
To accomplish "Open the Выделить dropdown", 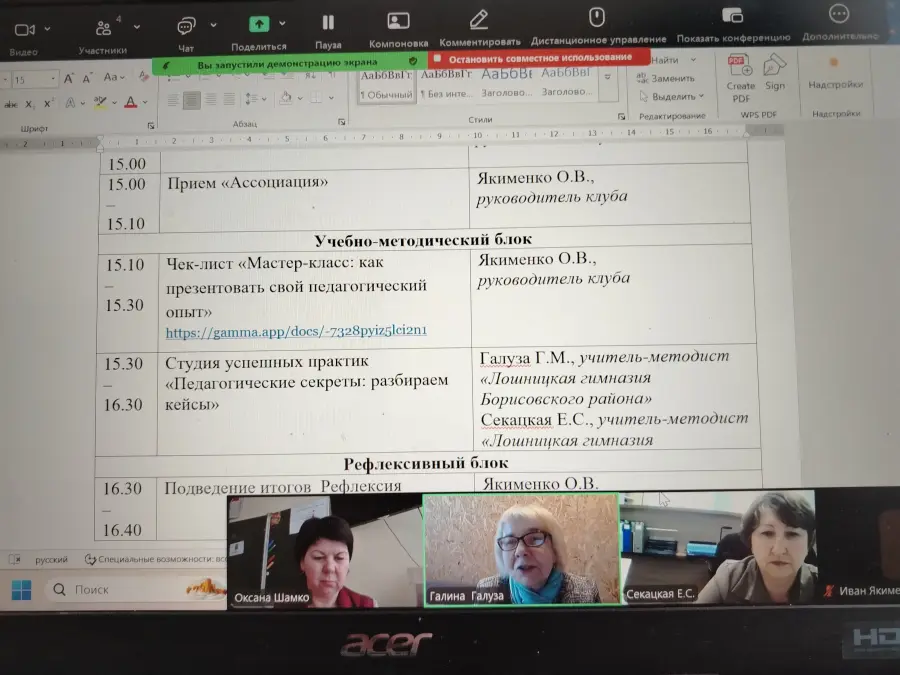I will (x=672, y=96).
